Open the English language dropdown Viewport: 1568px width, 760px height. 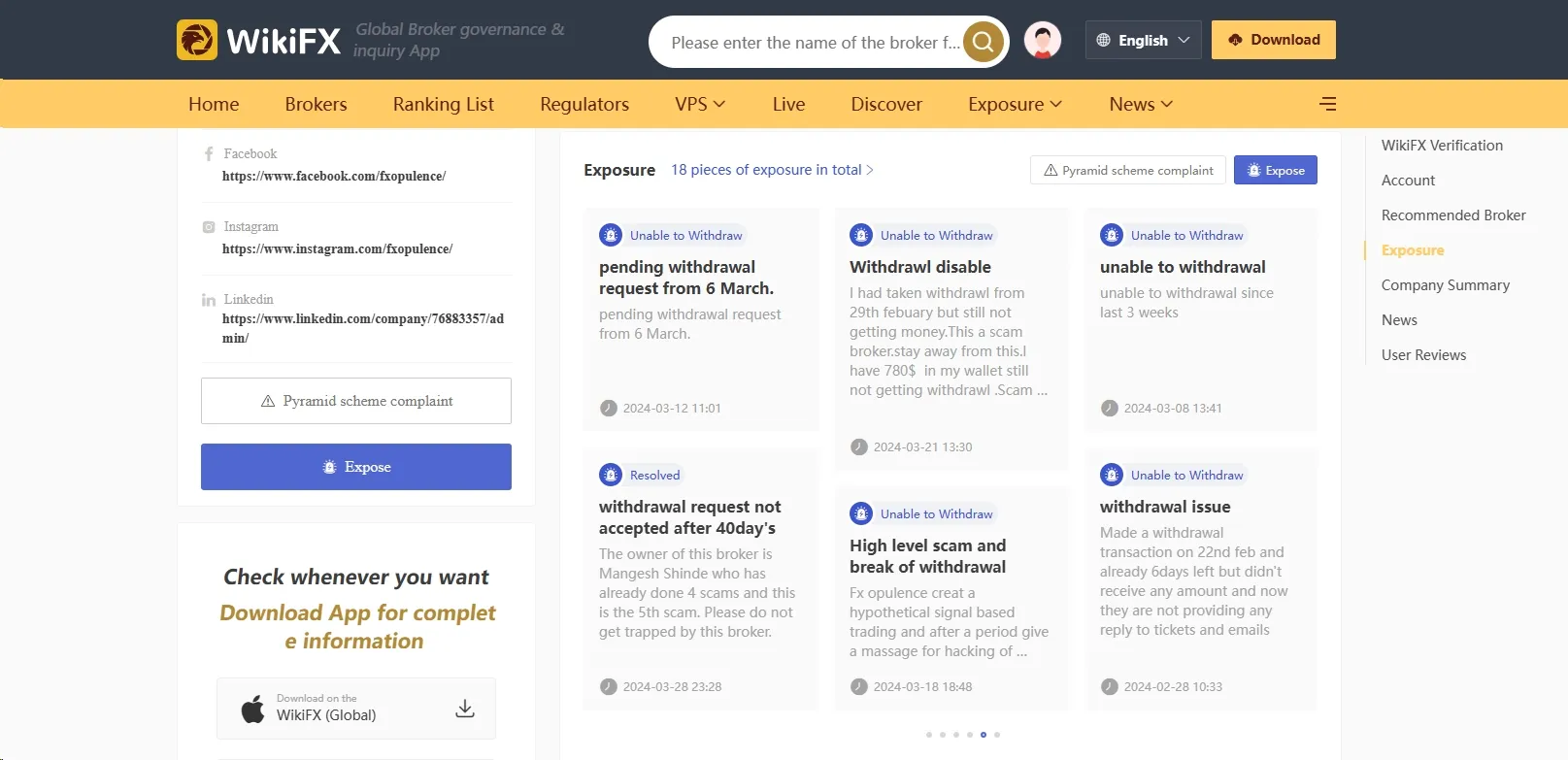[x=1143, y=40]
